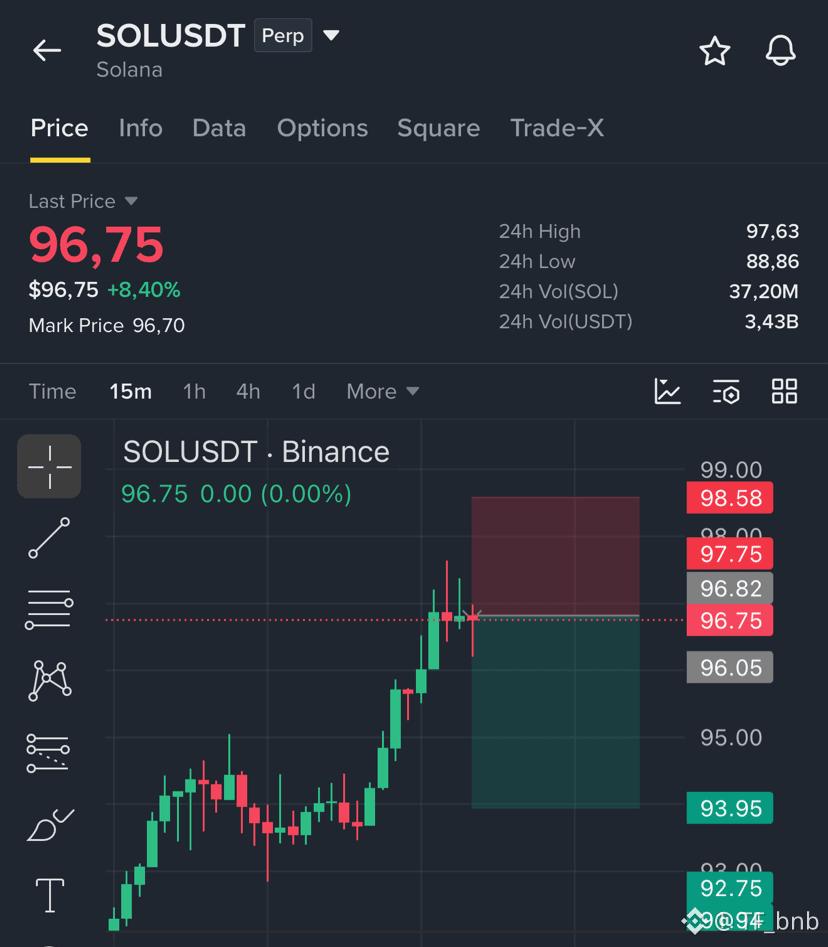The height and width of the screenshot is (947, 828).
Task: Select the 15m timeframe
Action: tap(130, 391)
